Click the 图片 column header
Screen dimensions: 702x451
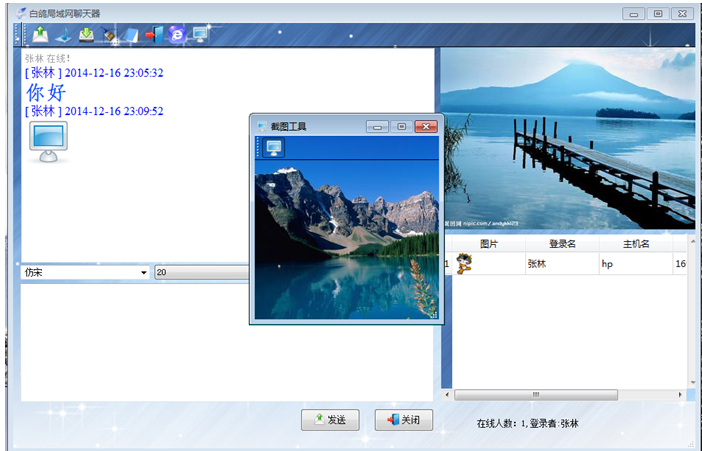click(x=488, y=244)
